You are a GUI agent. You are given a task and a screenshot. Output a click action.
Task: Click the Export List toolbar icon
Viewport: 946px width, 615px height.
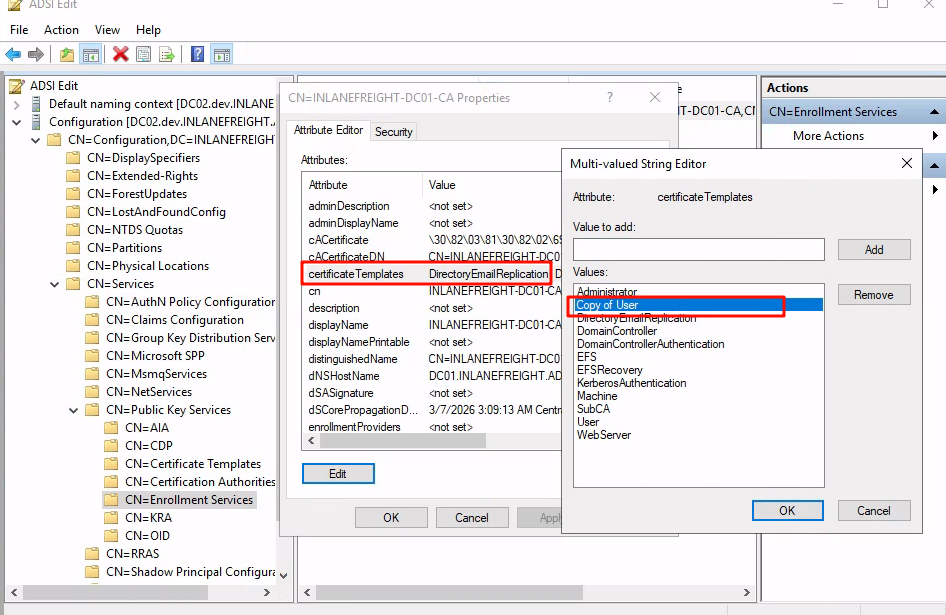(167, 54)
